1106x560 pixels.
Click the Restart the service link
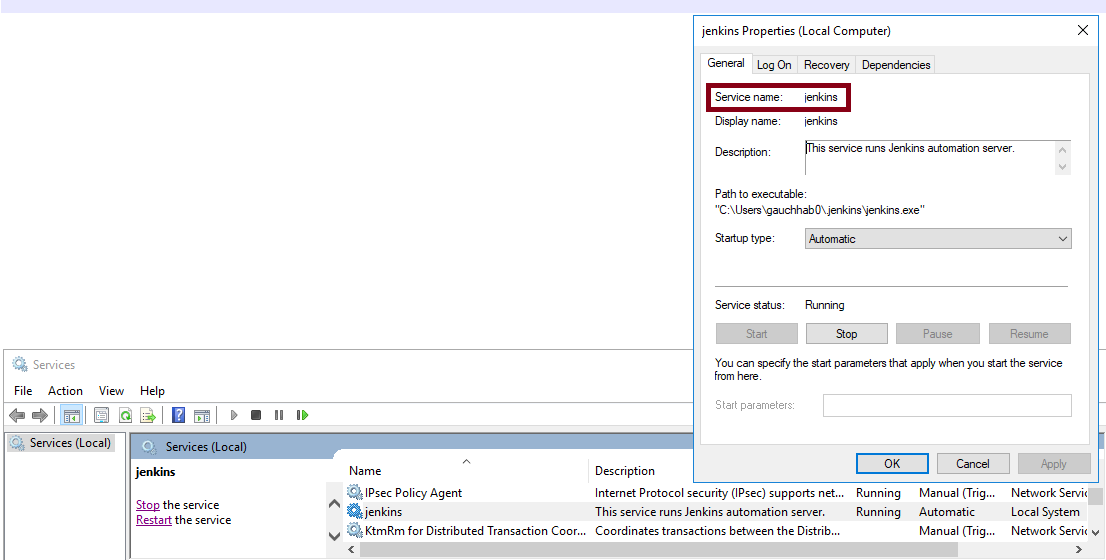(x=154, y=520)
